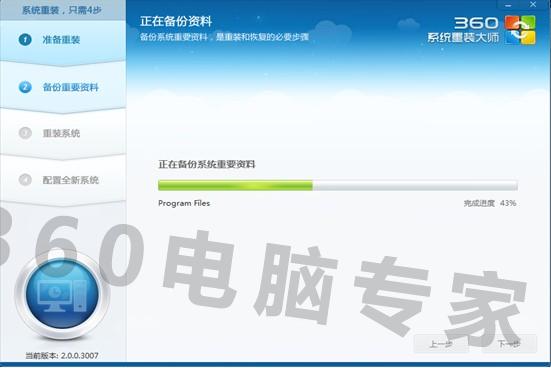The width and height of the screenshot is (551, 368).
Task: Click the blue computer backup orb icon
Action: [x=62, y=295]
